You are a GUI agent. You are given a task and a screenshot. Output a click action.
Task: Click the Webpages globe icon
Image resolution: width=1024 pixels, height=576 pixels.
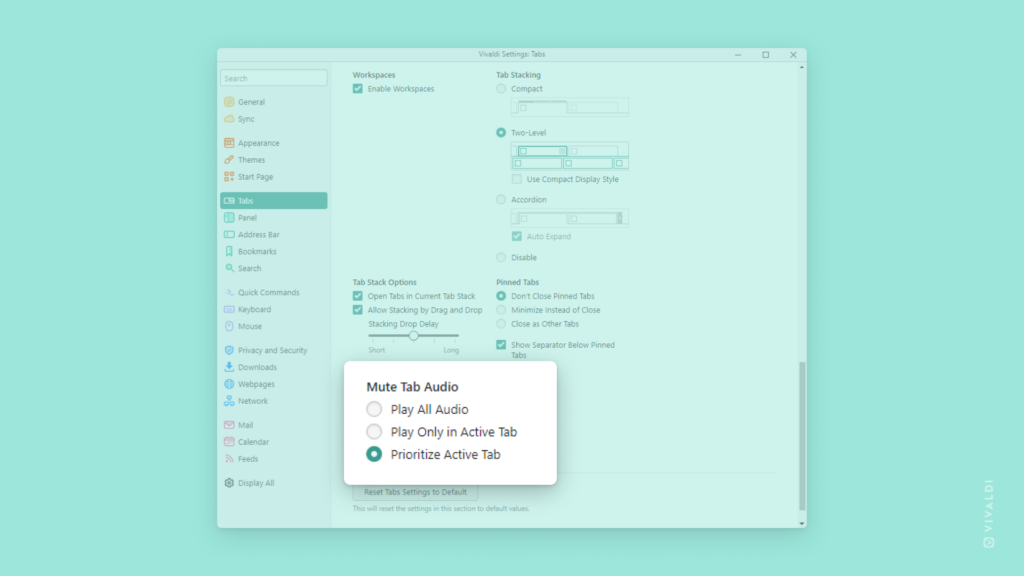(x=229, y=384)
